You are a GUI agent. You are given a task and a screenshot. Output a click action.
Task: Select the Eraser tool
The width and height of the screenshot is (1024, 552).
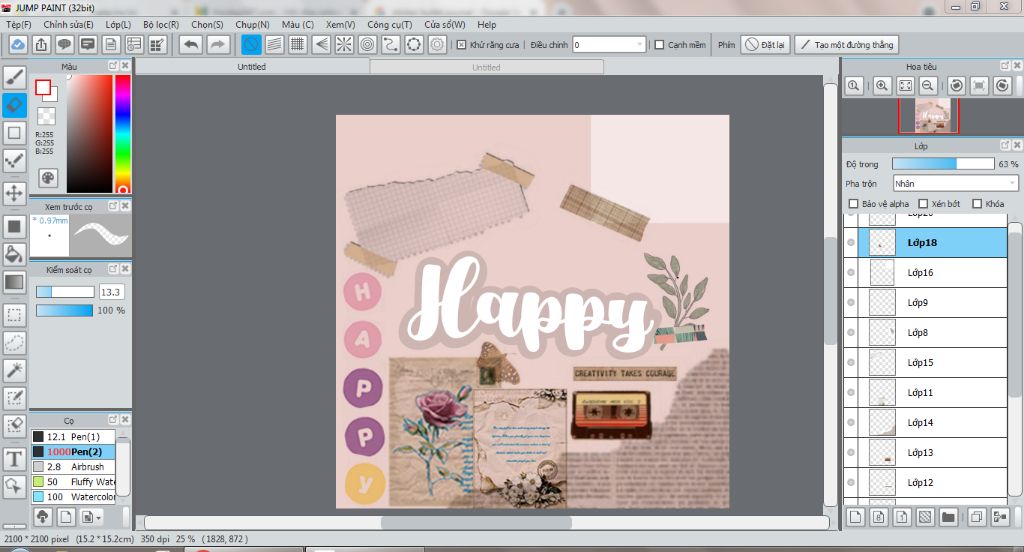(x=14, y=105)
